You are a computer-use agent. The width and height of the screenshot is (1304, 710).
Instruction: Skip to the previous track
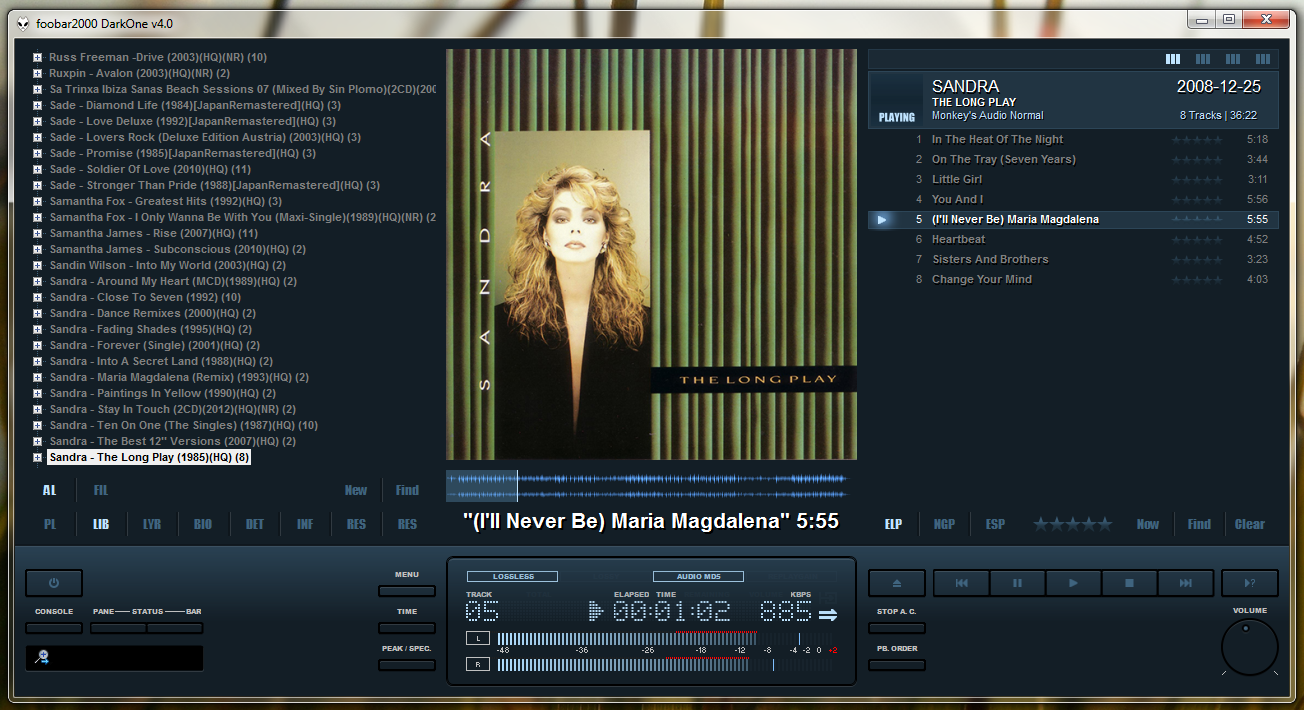(x=961, y=583)
